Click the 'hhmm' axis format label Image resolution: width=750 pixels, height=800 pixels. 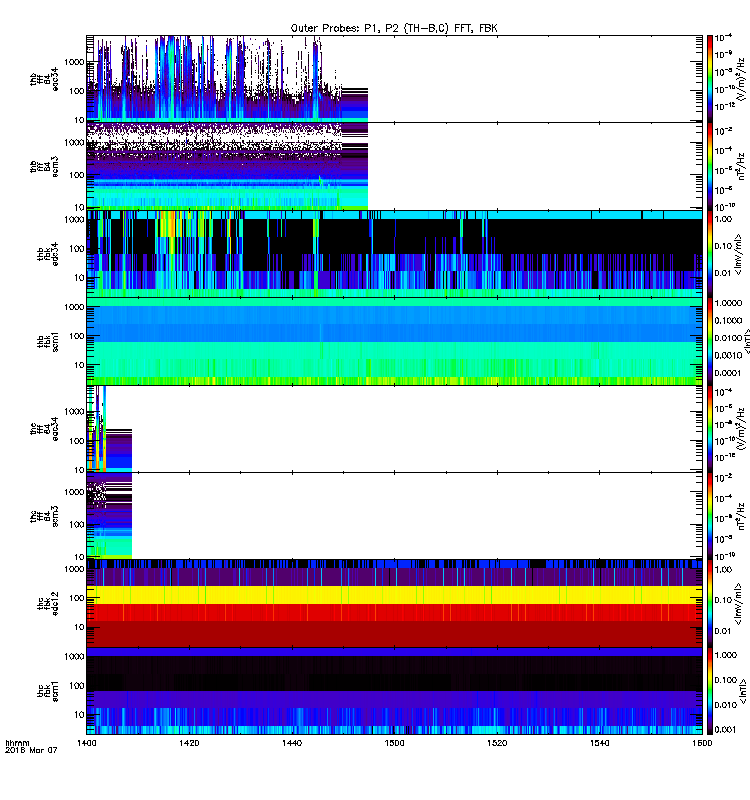tap(17, 743)
